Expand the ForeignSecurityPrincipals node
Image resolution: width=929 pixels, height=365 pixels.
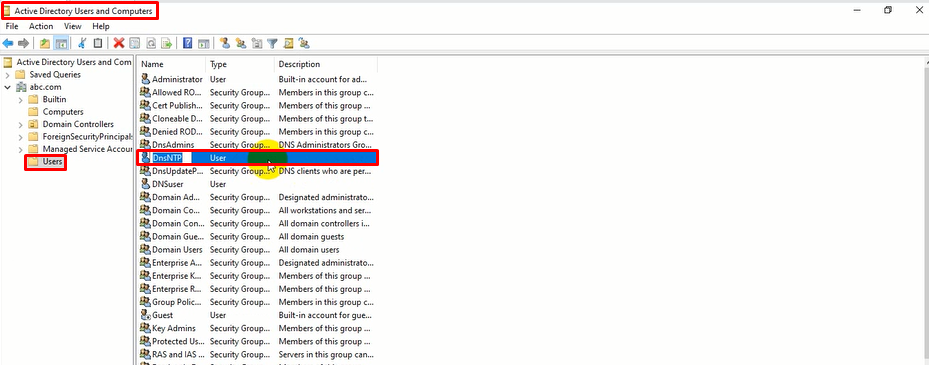(x=21, y=137)
